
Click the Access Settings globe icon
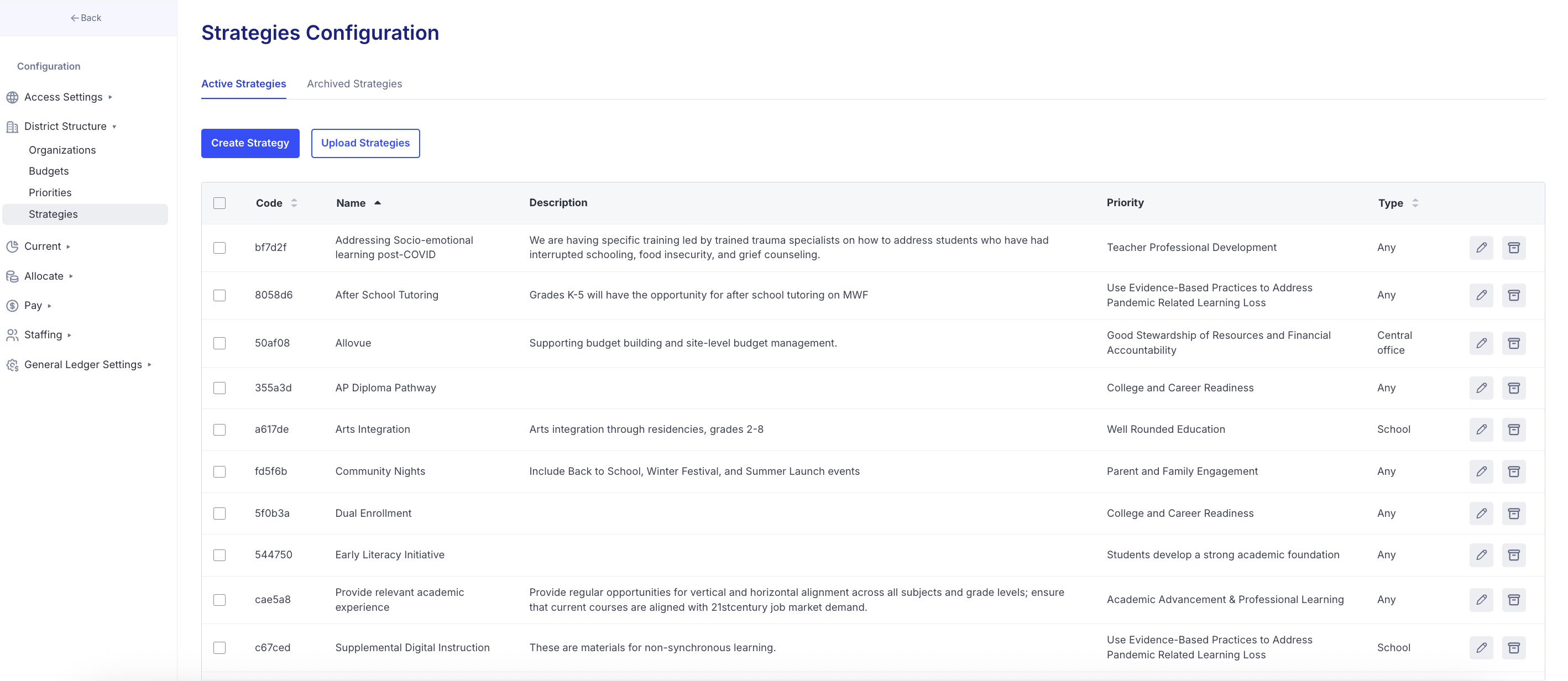(12, 97)
